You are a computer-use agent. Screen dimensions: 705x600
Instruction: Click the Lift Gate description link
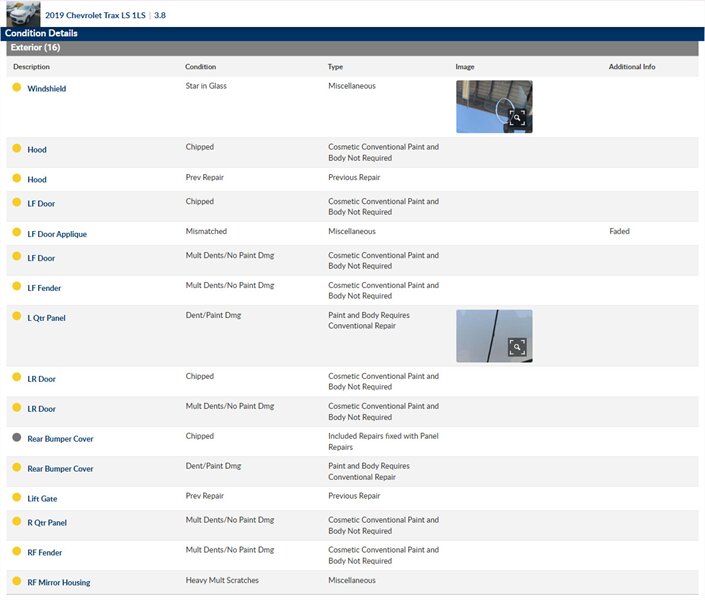[x=42, y=498]
